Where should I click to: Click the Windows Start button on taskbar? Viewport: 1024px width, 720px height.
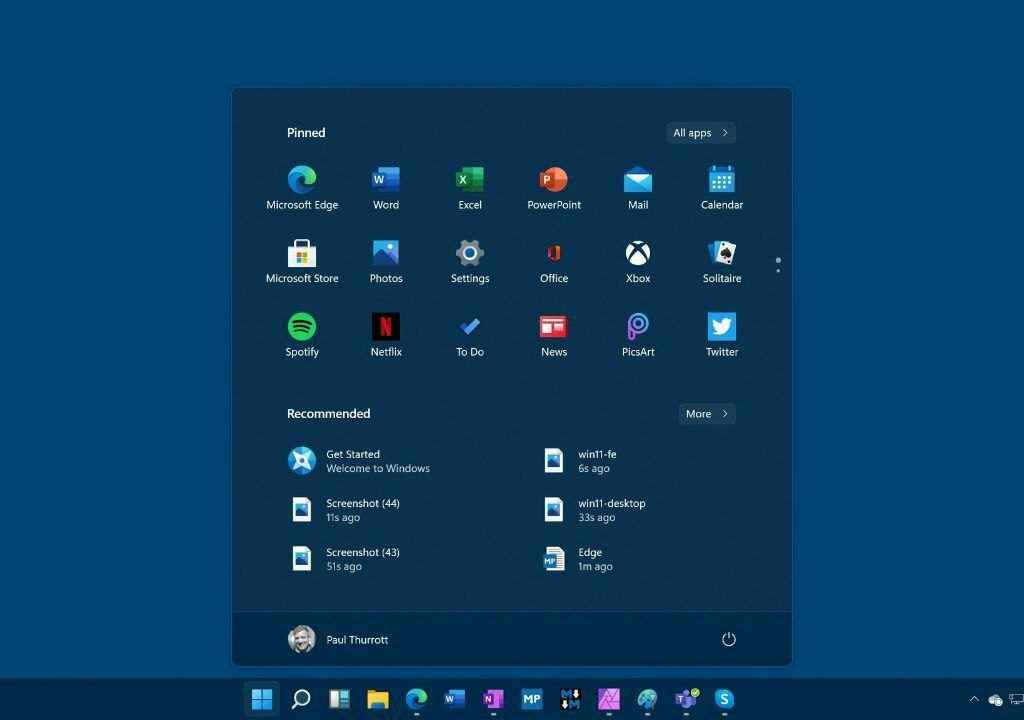point(262,699)
